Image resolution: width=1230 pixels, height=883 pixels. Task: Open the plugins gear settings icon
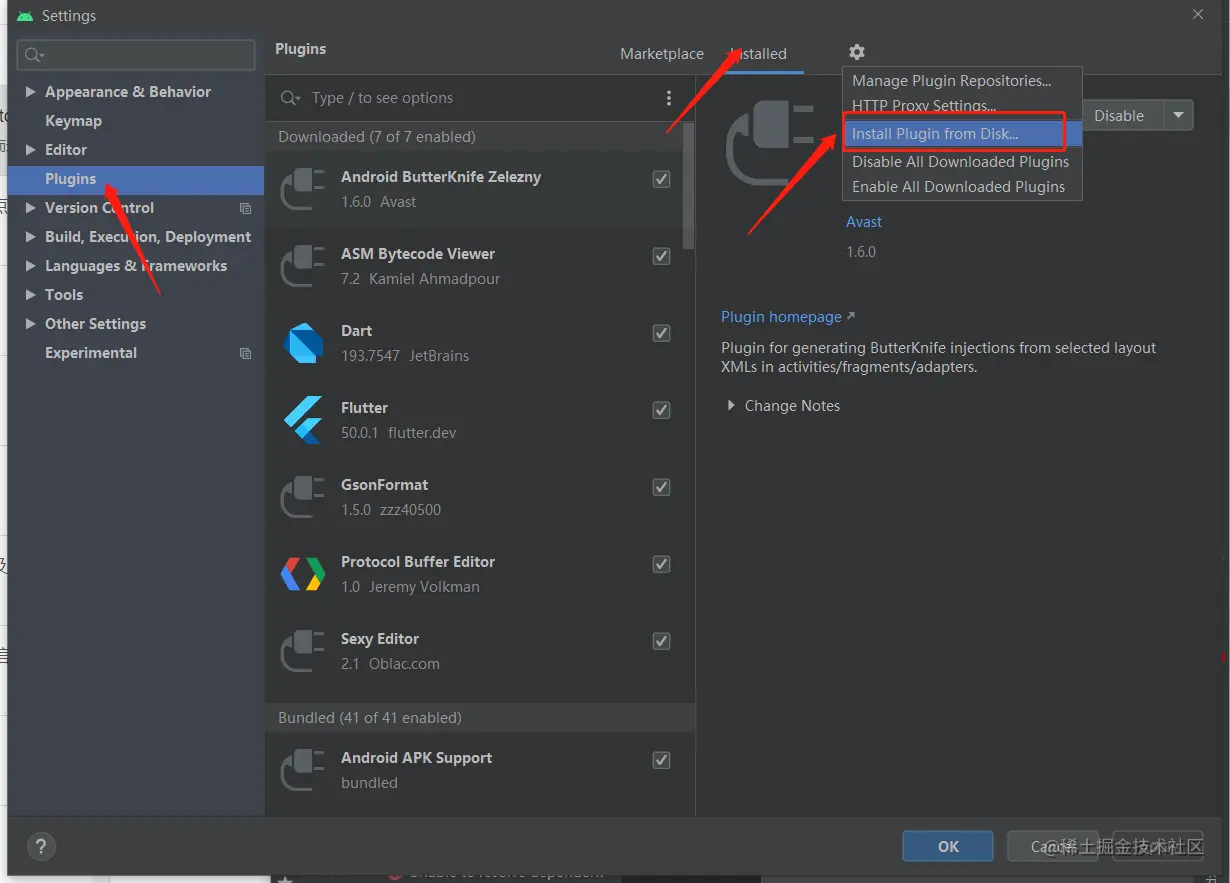click(857, 53)
